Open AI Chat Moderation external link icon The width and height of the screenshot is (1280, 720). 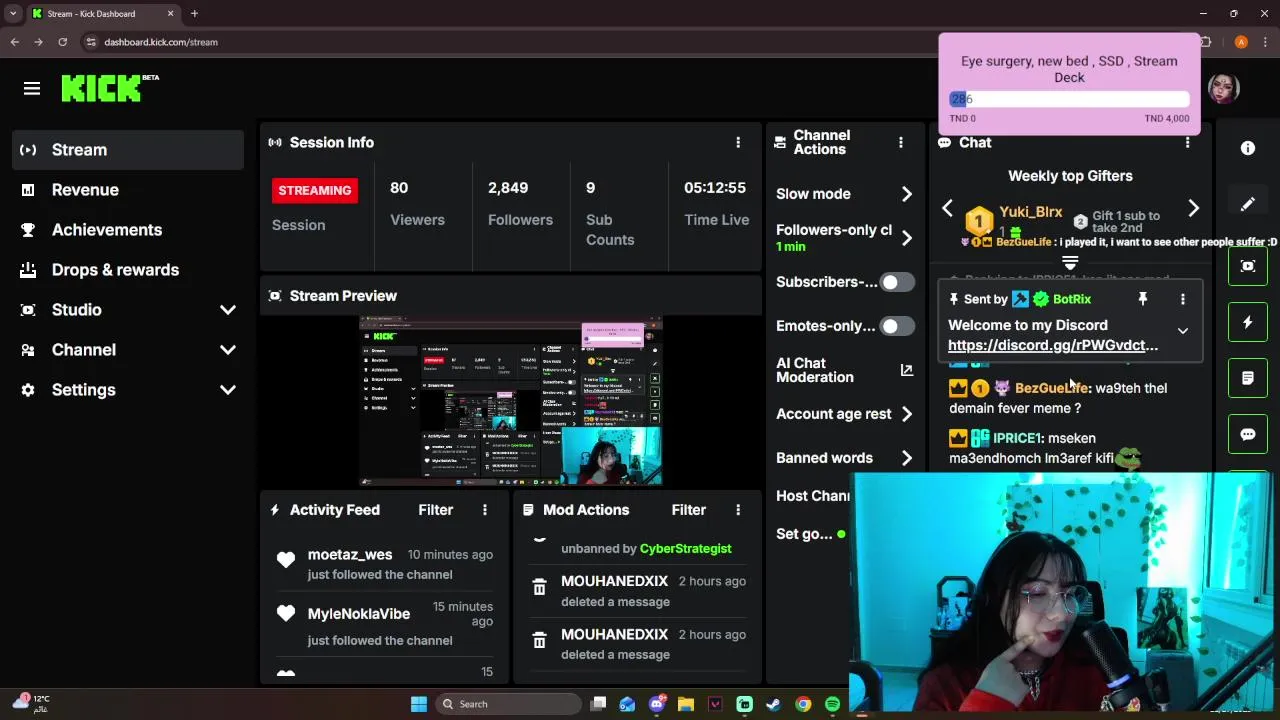pos(906,370)
